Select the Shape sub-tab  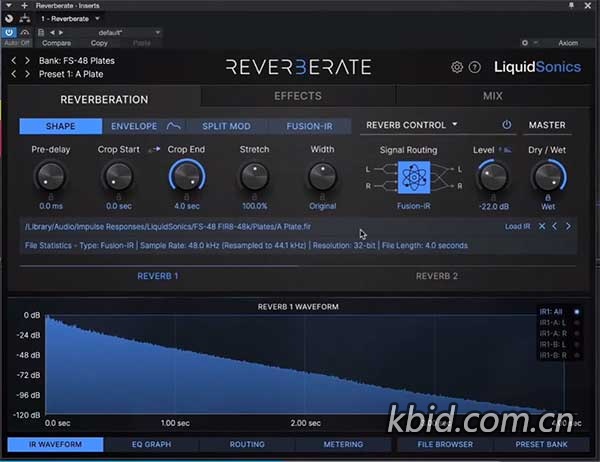[x=61, y=126]
